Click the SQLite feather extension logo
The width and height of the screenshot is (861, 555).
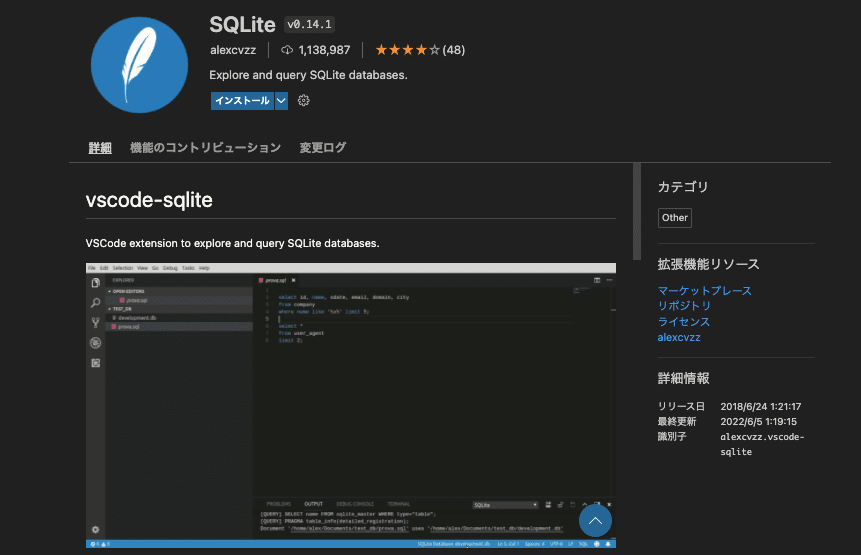click(x=139, y=65)
